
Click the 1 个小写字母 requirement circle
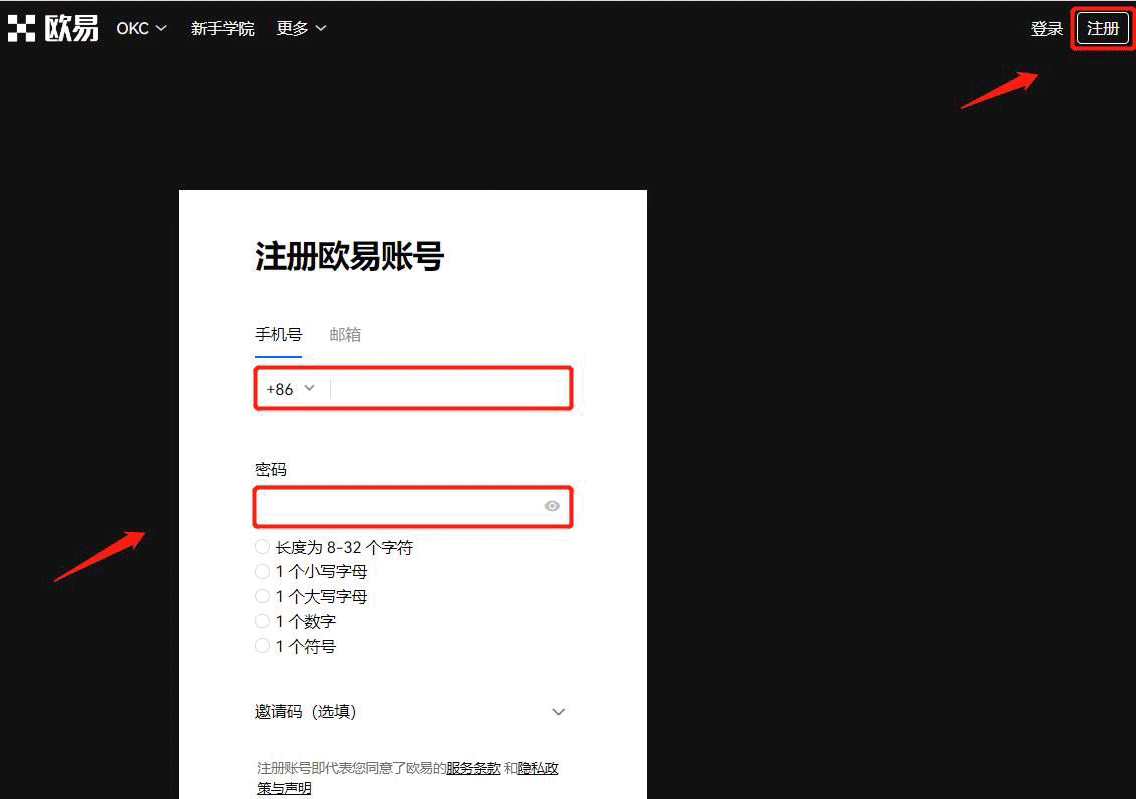click(261, 571)
